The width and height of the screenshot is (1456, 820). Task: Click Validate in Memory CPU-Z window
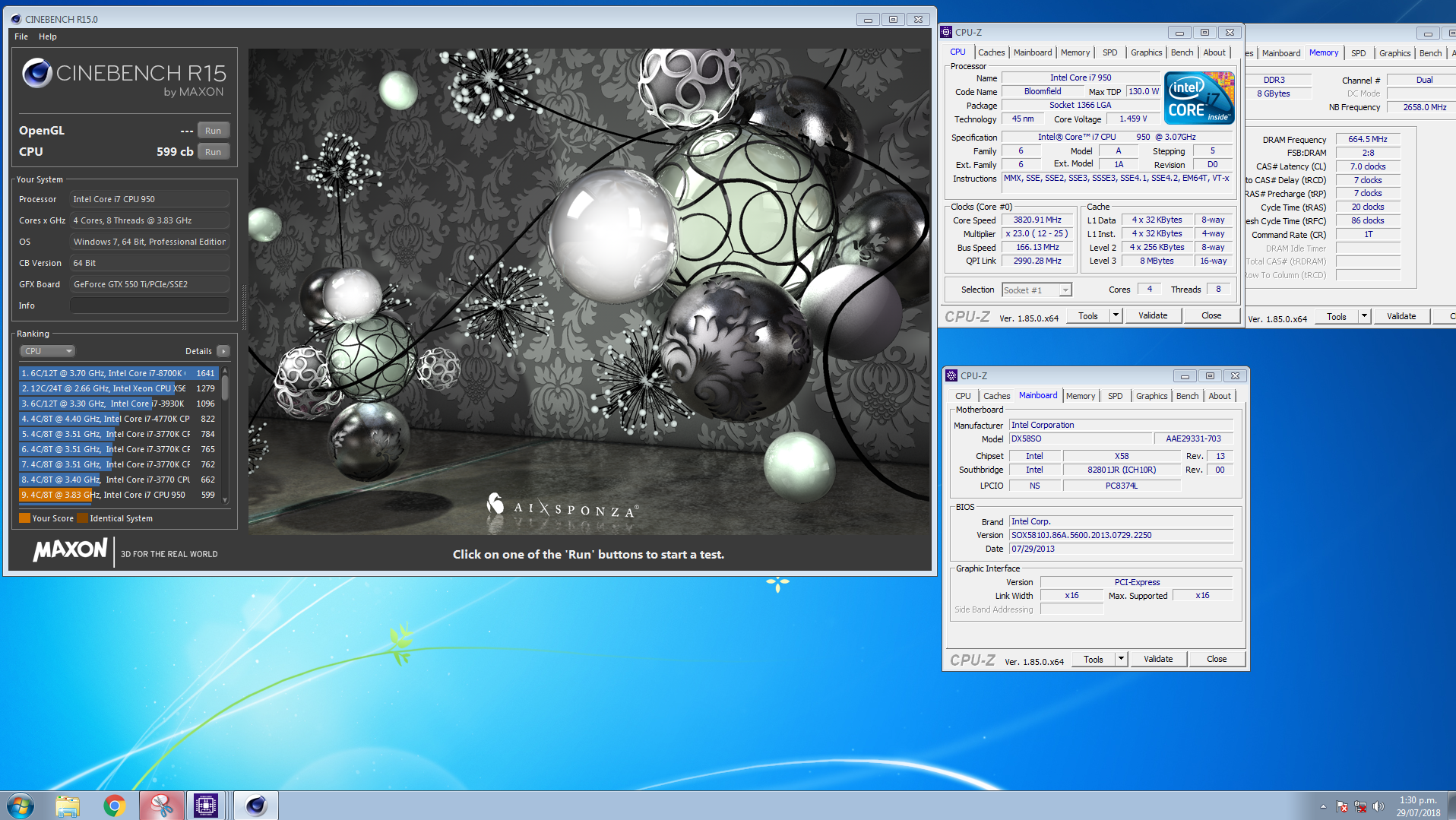tap(1401, 317)
